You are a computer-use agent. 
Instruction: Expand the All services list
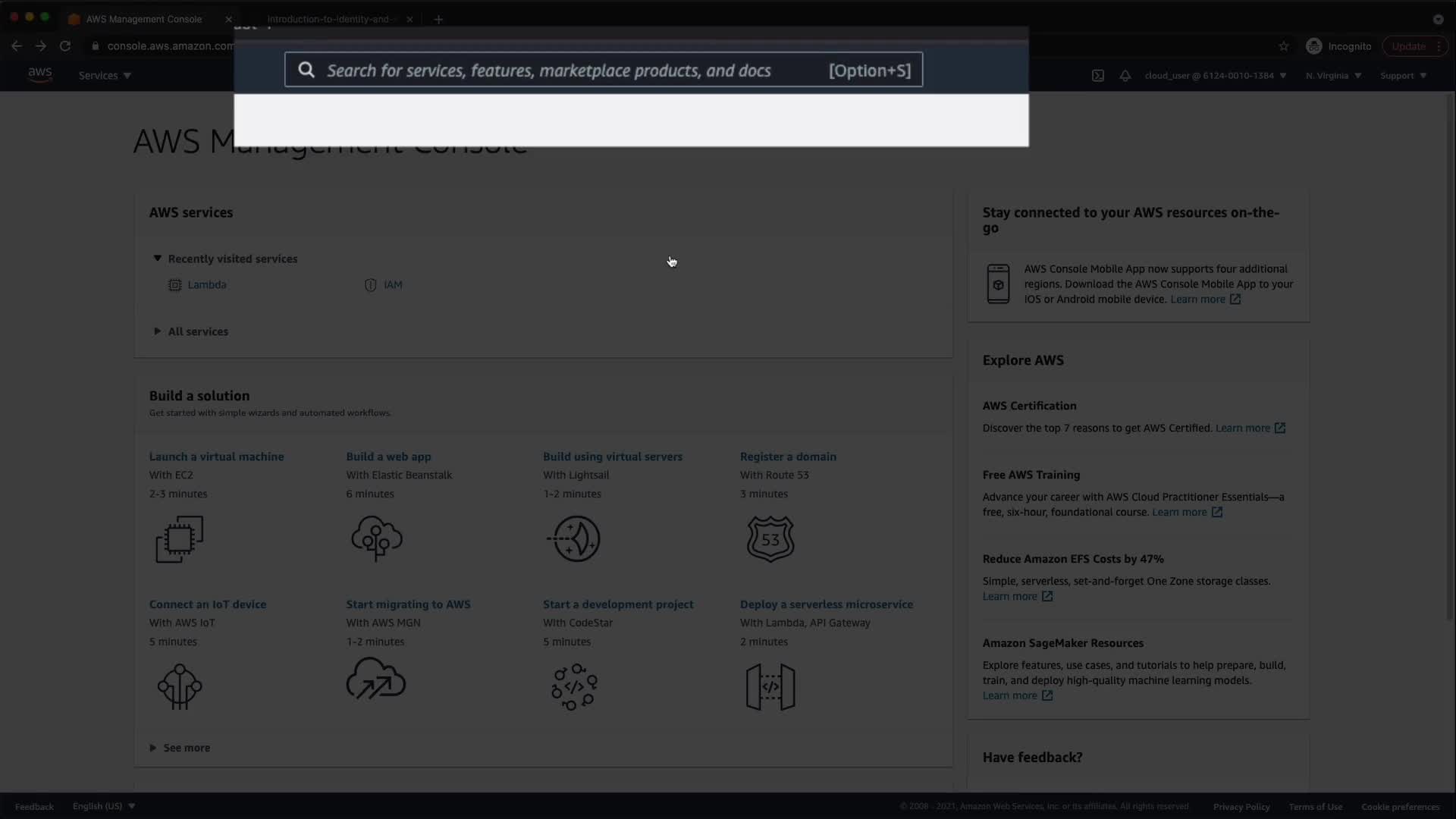[x=158, y=331]
